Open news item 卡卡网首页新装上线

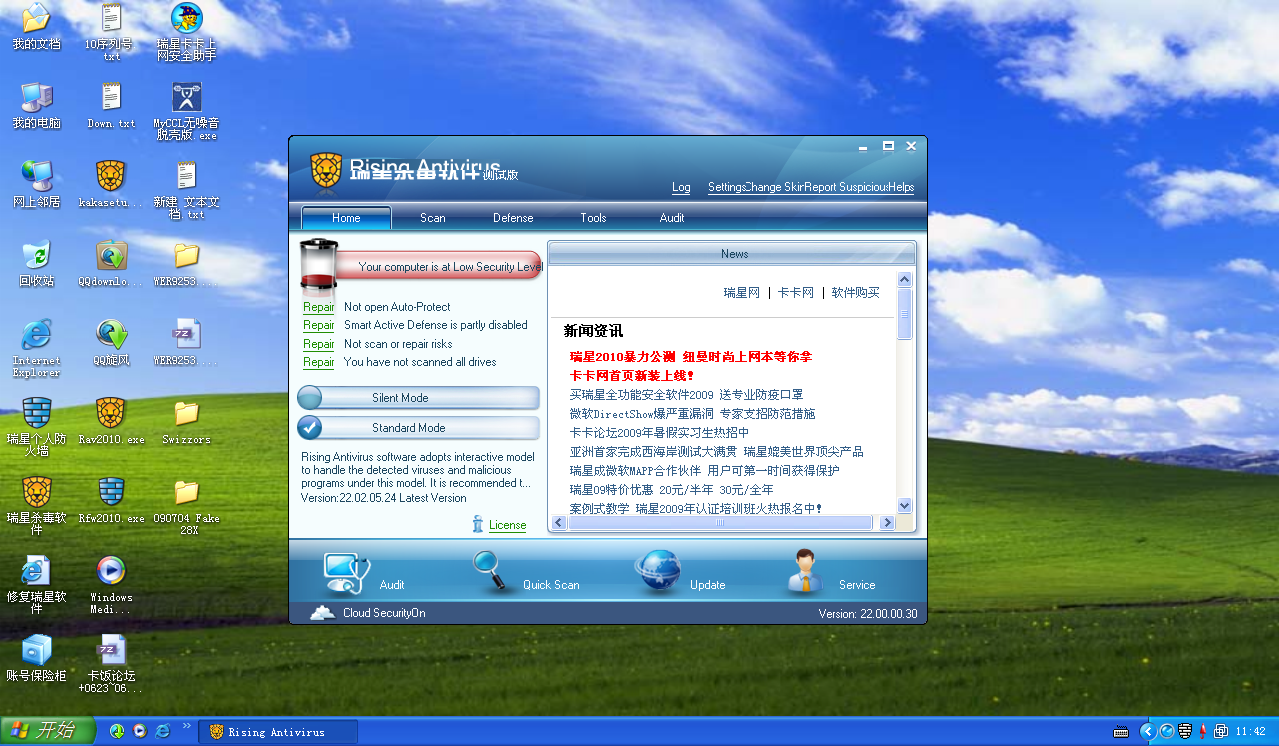click(x=632, y=375)
